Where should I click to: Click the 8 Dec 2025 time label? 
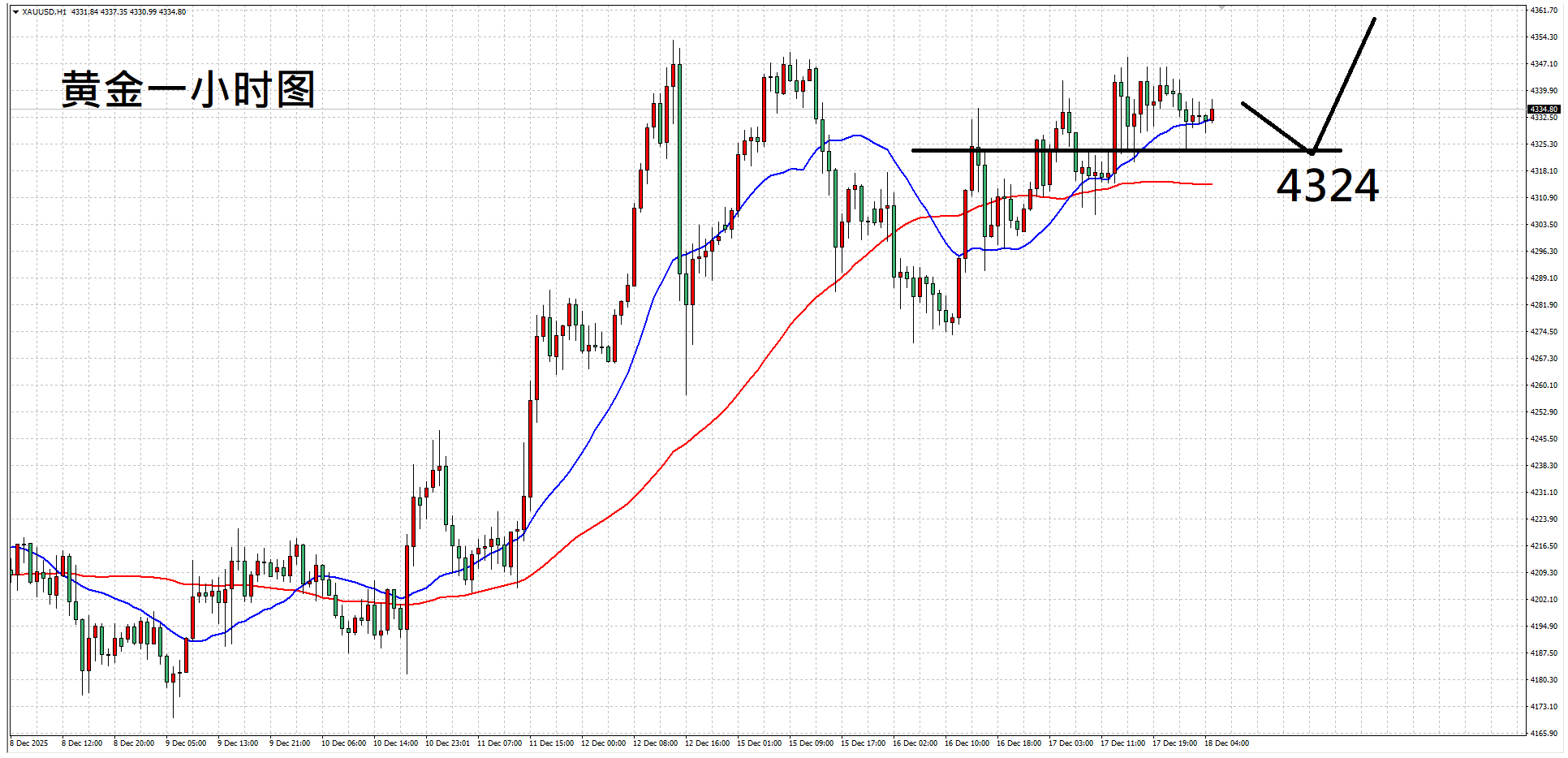pos(29,743)
